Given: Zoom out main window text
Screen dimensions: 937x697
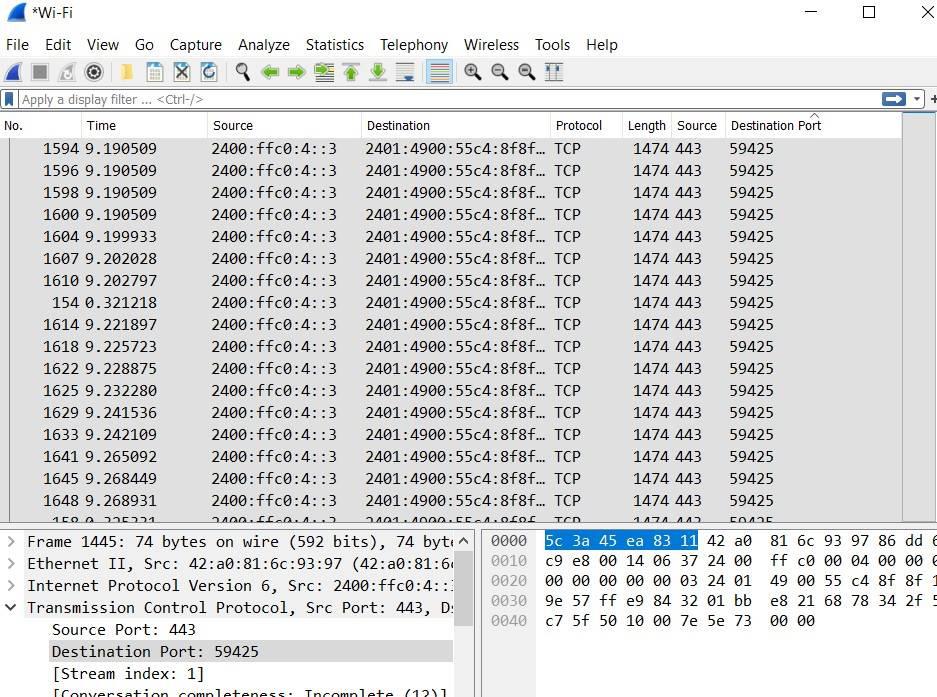Looking at the screenshot, I should [500, 72].
